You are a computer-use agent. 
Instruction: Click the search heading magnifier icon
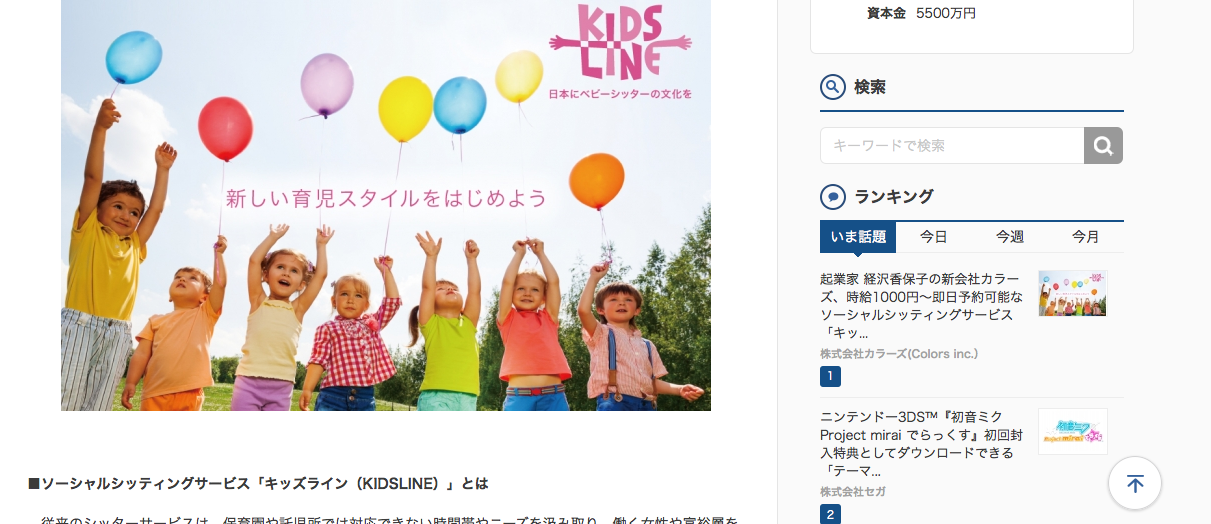tap(833, 87)
